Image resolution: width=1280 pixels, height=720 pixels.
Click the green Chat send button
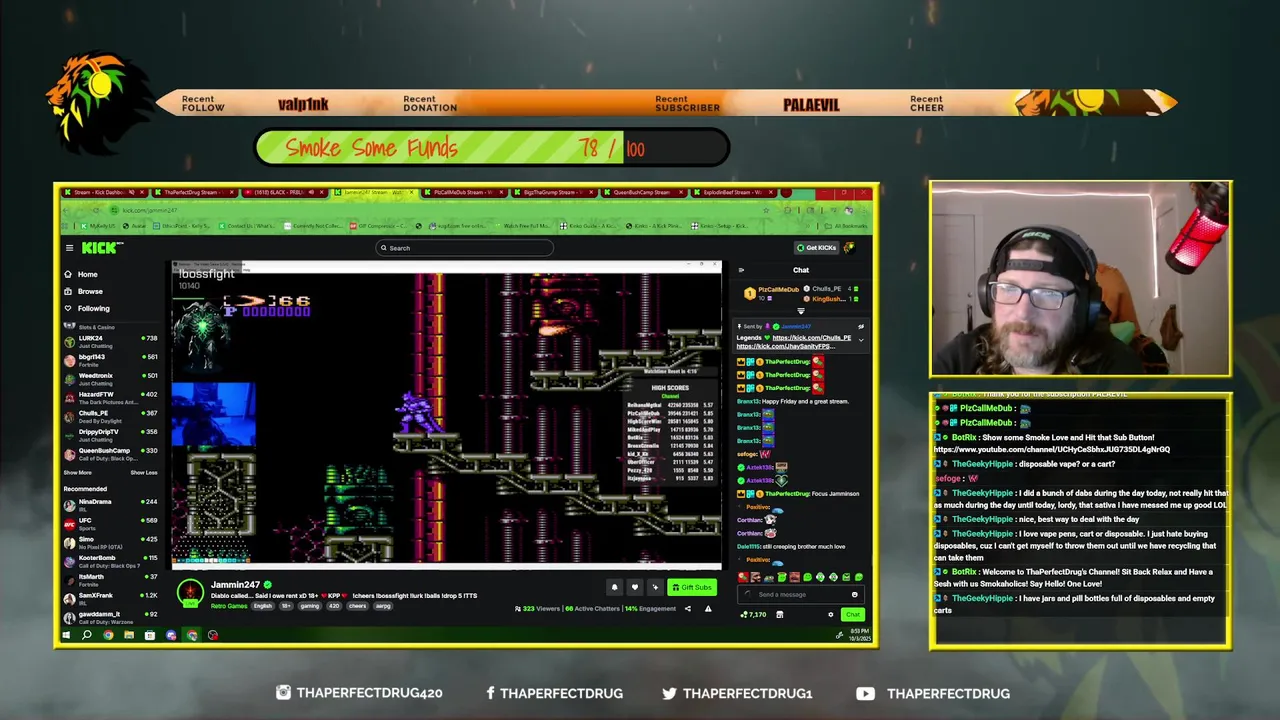[x=852, y=615]
